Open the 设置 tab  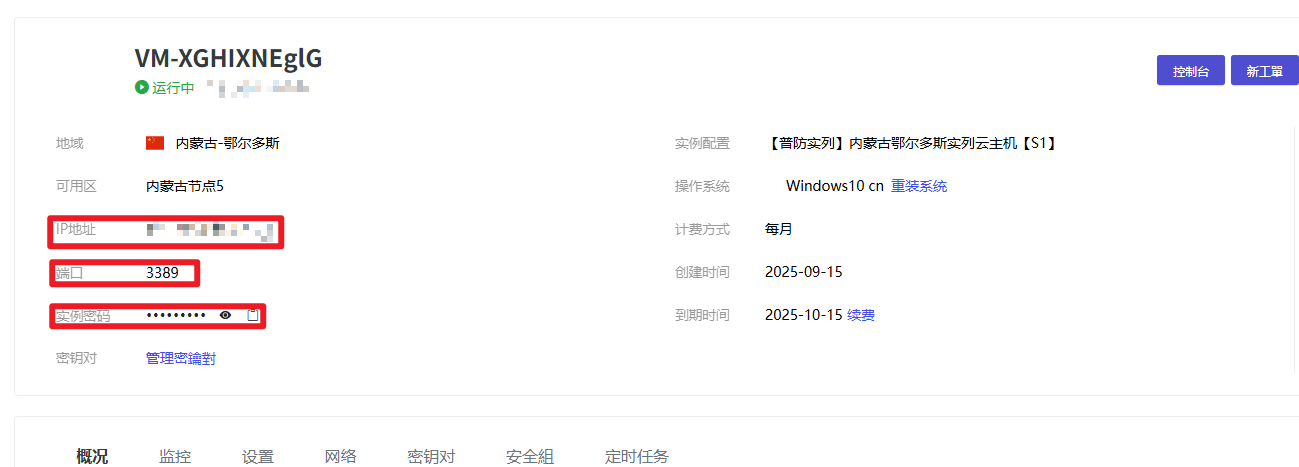click(x=258, y=456)
